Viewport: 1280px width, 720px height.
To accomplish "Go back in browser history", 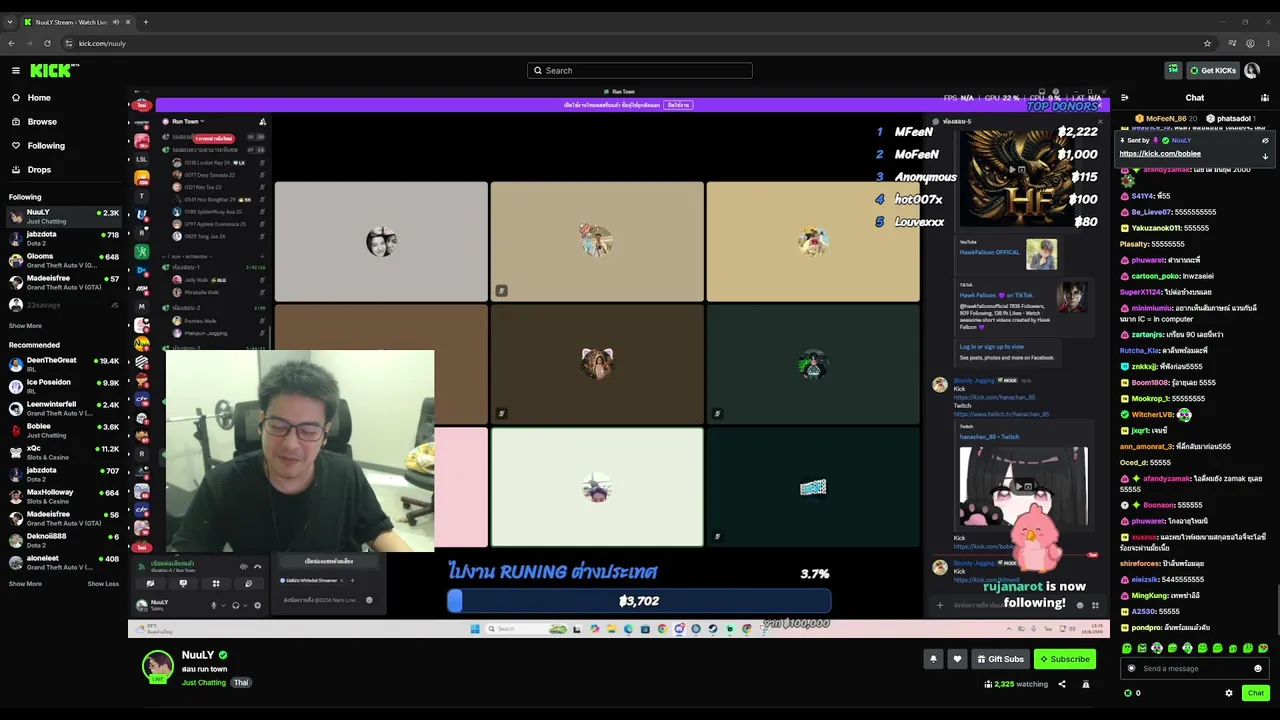I will coord(11,44).
